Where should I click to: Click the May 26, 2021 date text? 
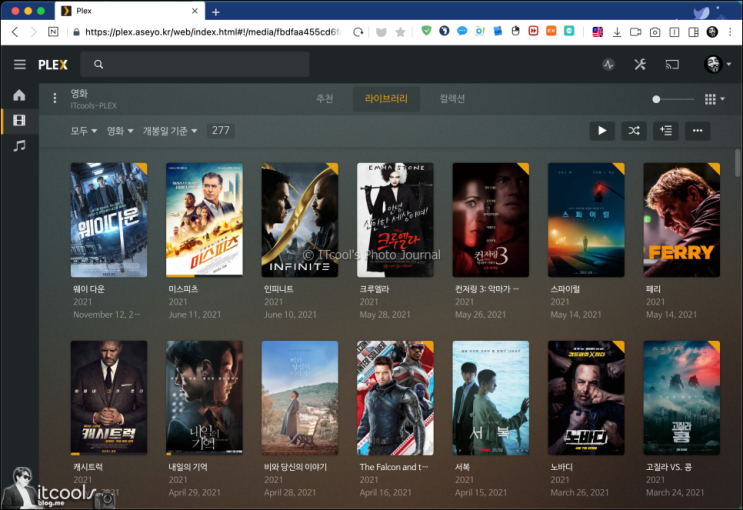480,315
